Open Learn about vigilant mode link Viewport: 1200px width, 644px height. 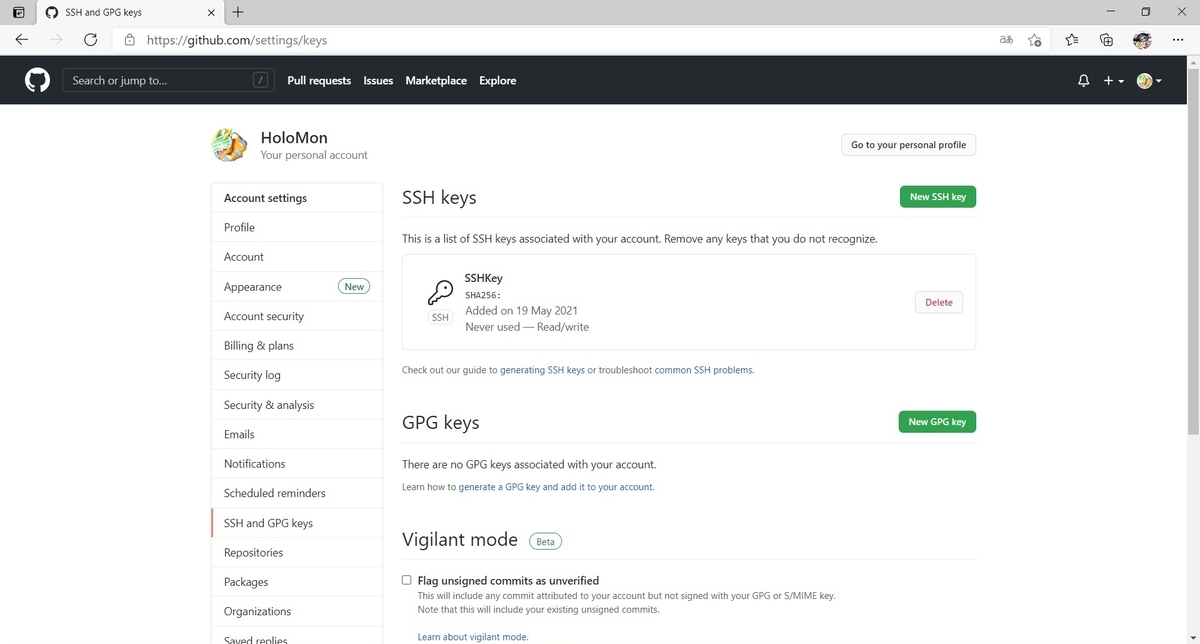[x=472, y=637]
